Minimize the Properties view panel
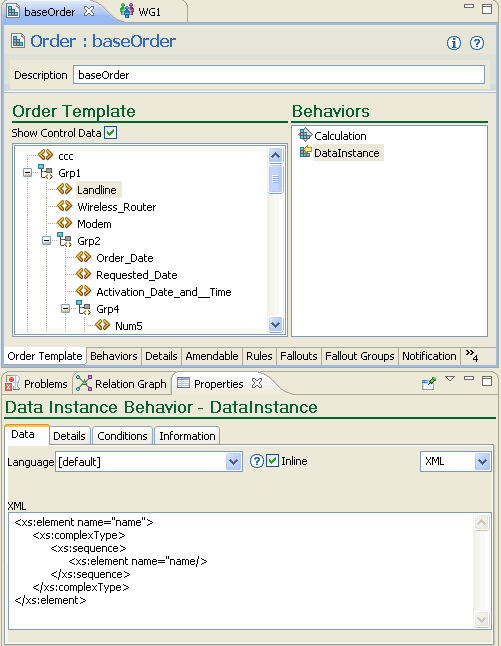The image size is (501, 646). (468, 377)
